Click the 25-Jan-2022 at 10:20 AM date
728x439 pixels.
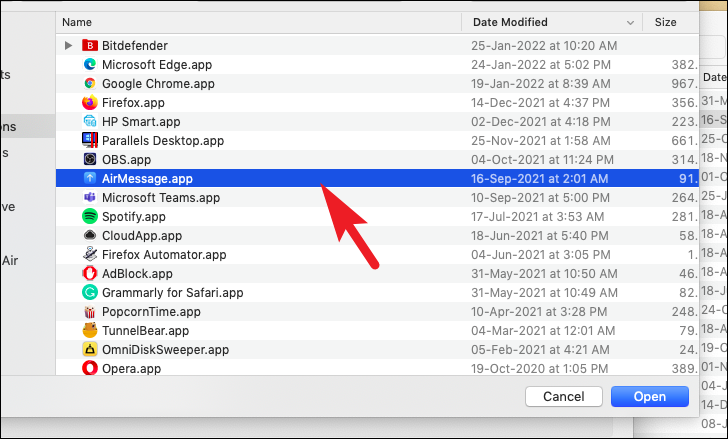pyautogui.click(x=544, y=45)
